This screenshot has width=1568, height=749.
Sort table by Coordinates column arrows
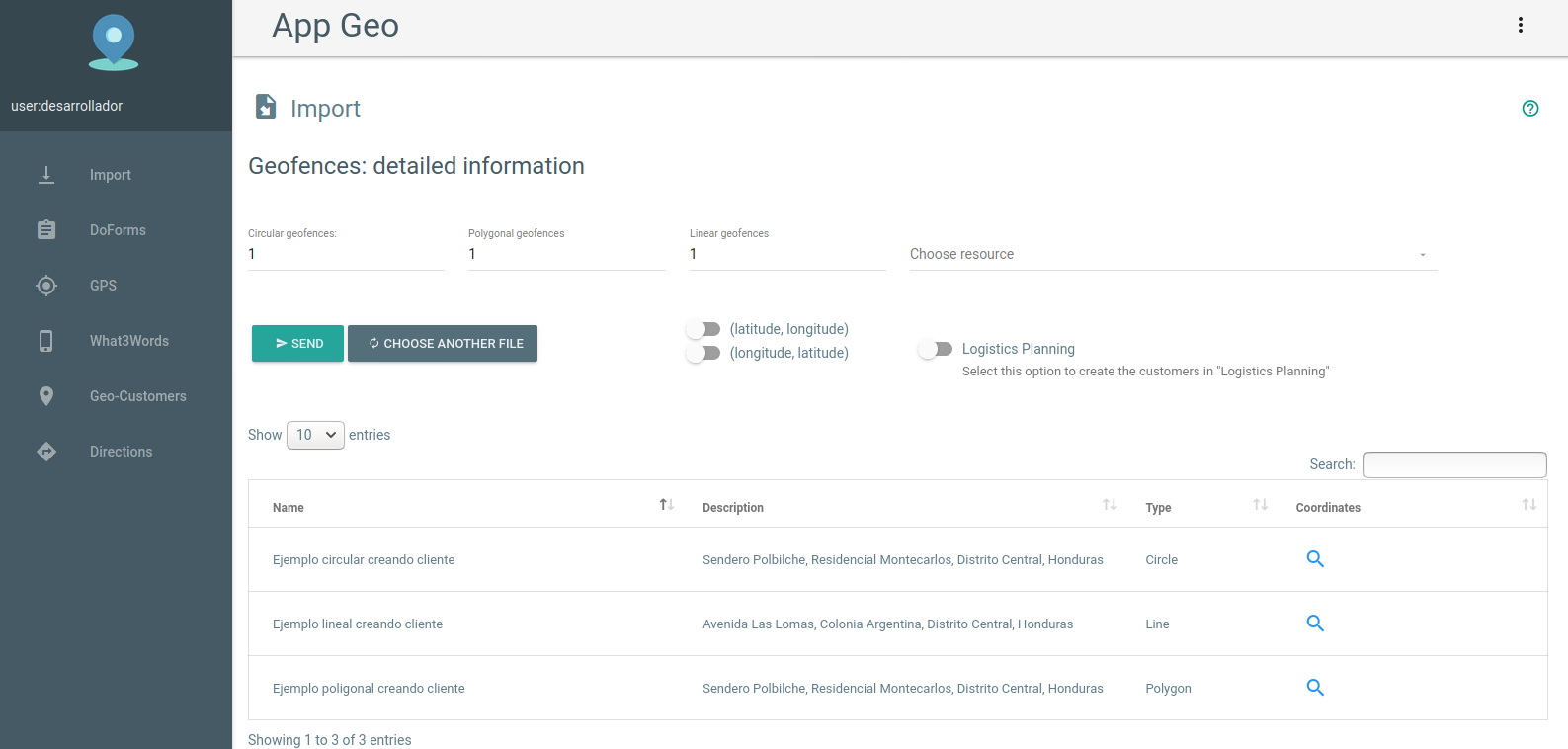1528,505
